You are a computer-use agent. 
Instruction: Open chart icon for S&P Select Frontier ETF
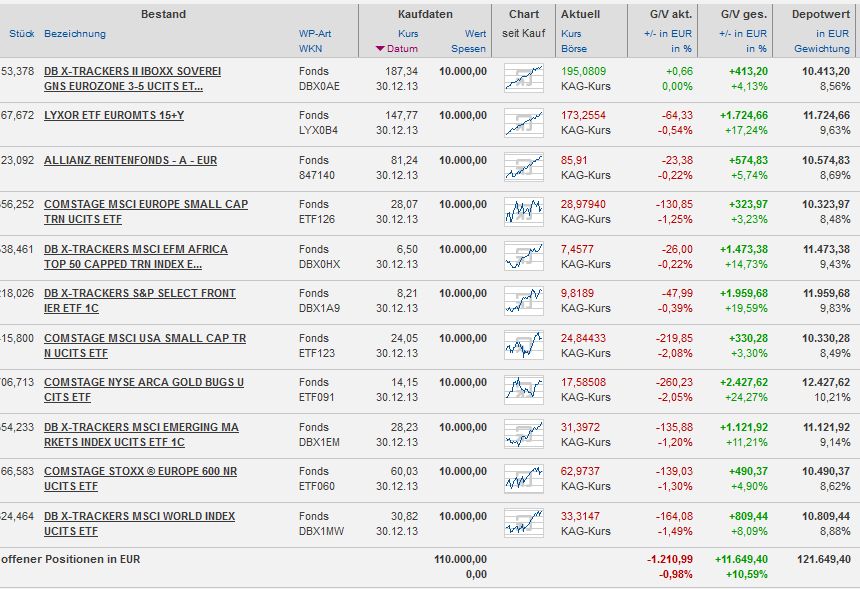(x=524, y=300)
